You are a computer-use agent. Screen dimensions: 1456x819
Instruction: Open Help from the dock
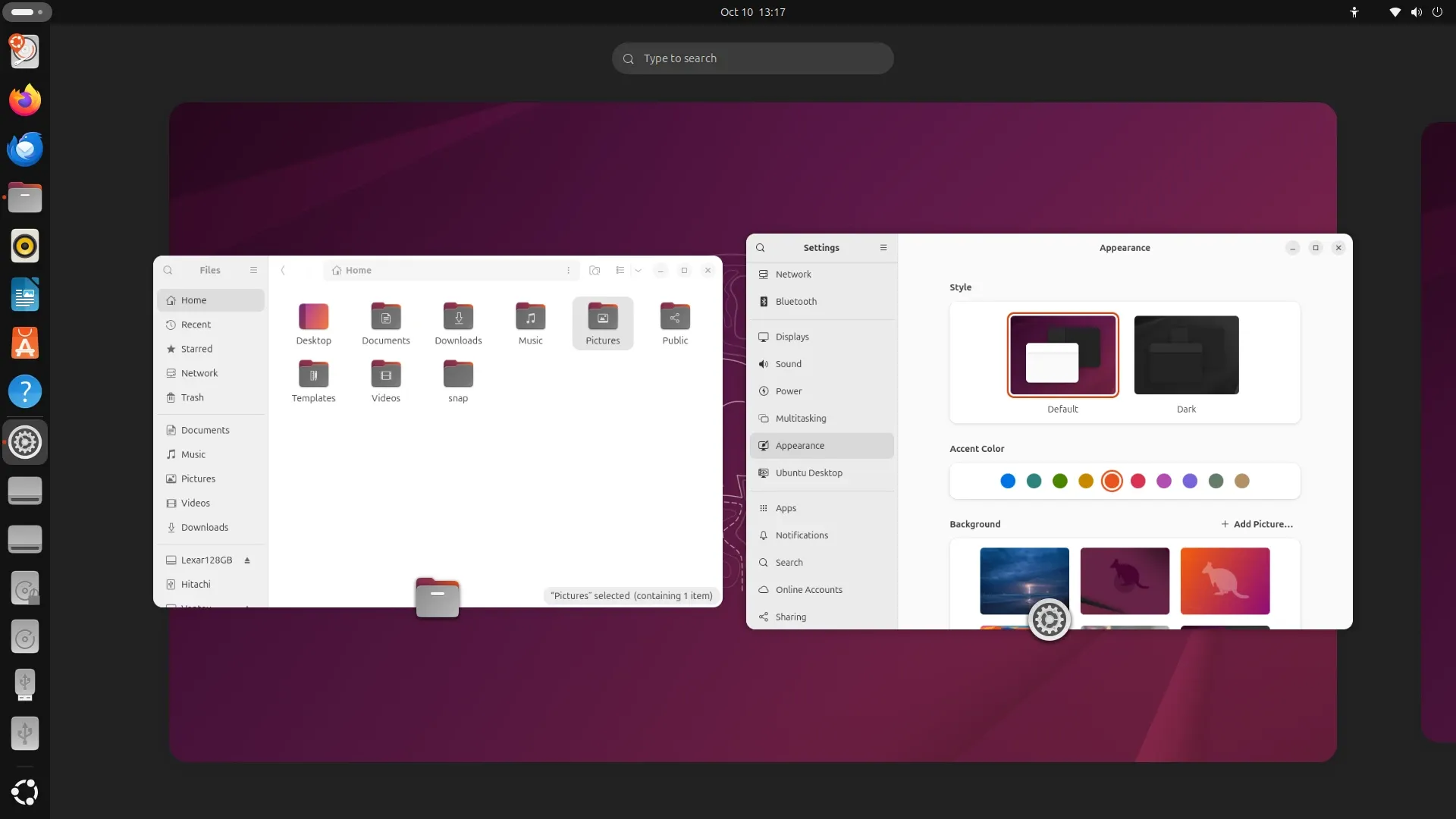coord(25,391)
